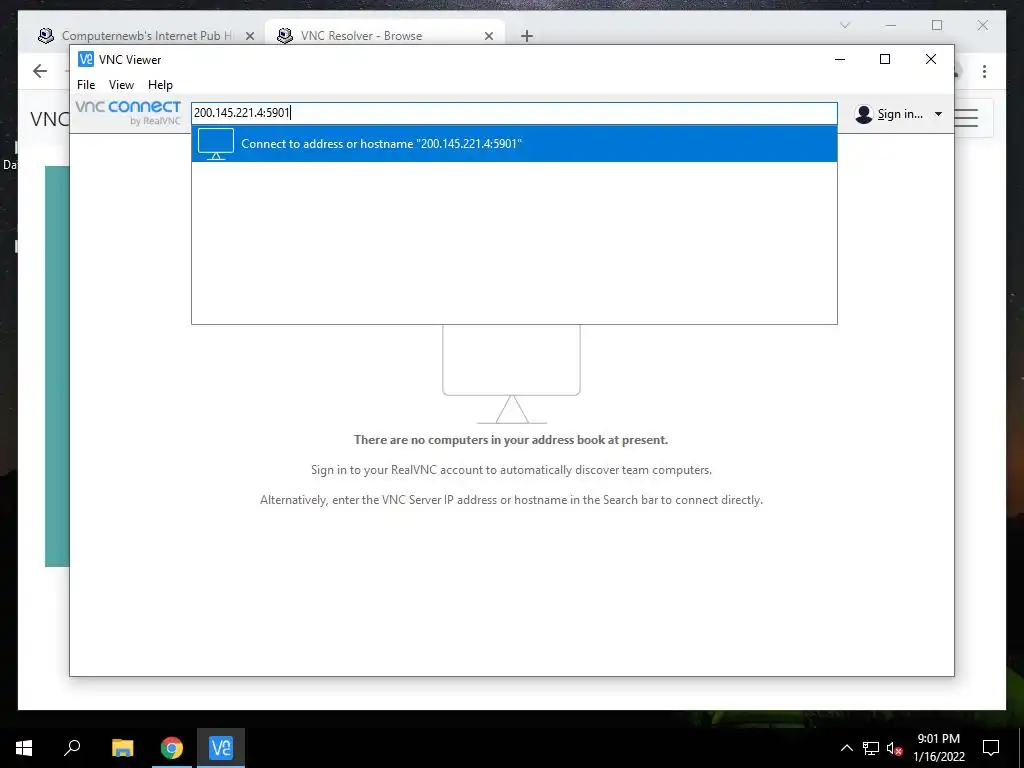The width and height of the screenshot is (1024, 768).
Task: Open the File menu in VNC Viewer
Action: click(86, 85)
